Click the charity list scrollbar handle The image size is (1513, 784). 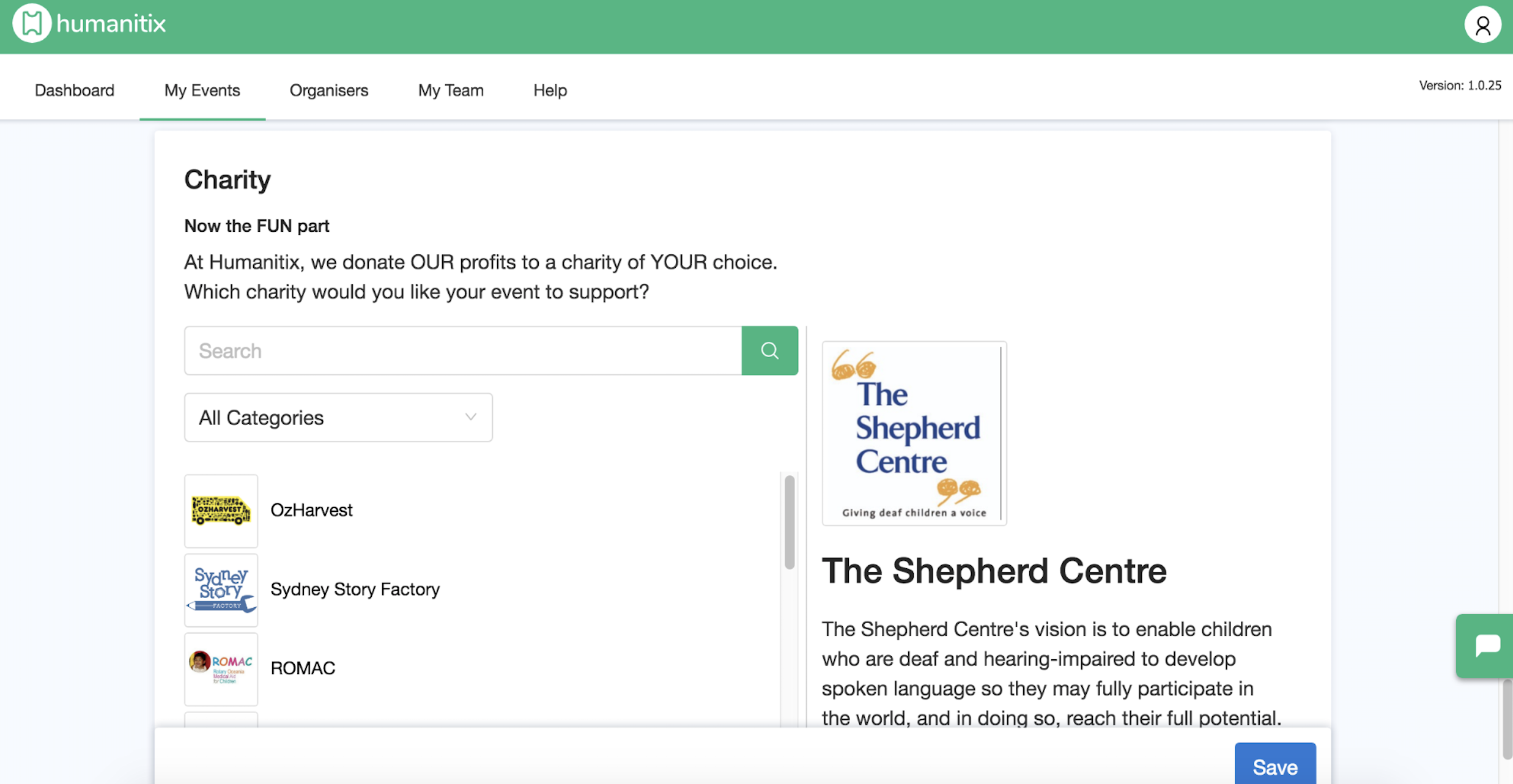click(x=790, y=522)
